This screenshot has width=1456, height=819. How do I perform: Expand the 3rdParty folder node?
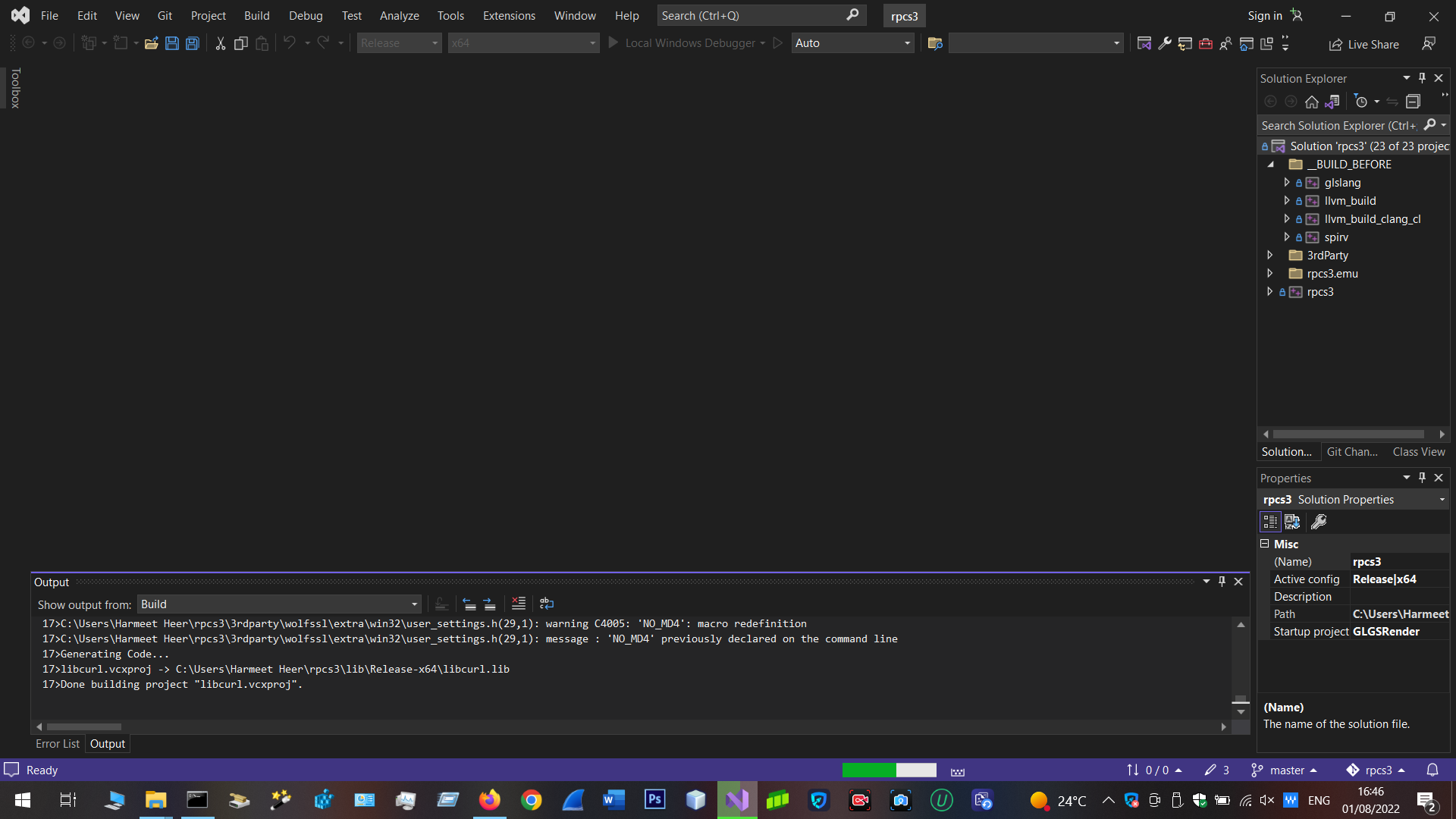[x=1270, y=256]
